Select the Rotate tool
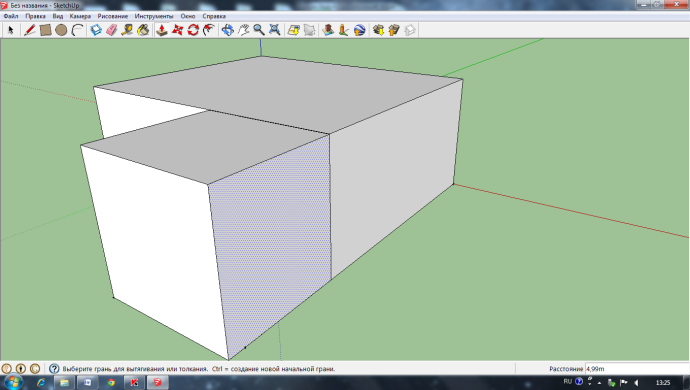The image size is (690, 390). coord(193,30)
